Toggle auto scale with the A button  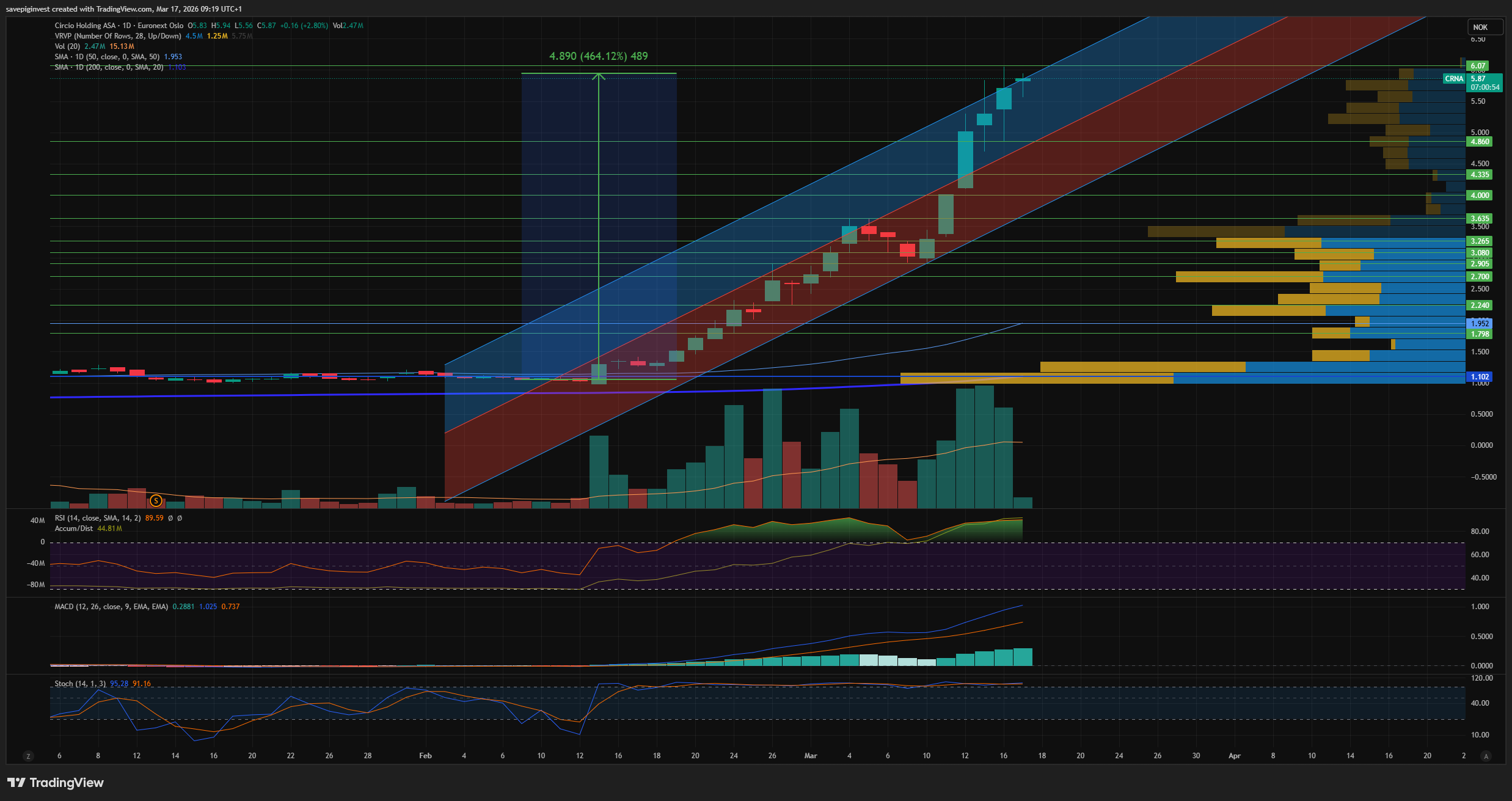[1486, 756]
